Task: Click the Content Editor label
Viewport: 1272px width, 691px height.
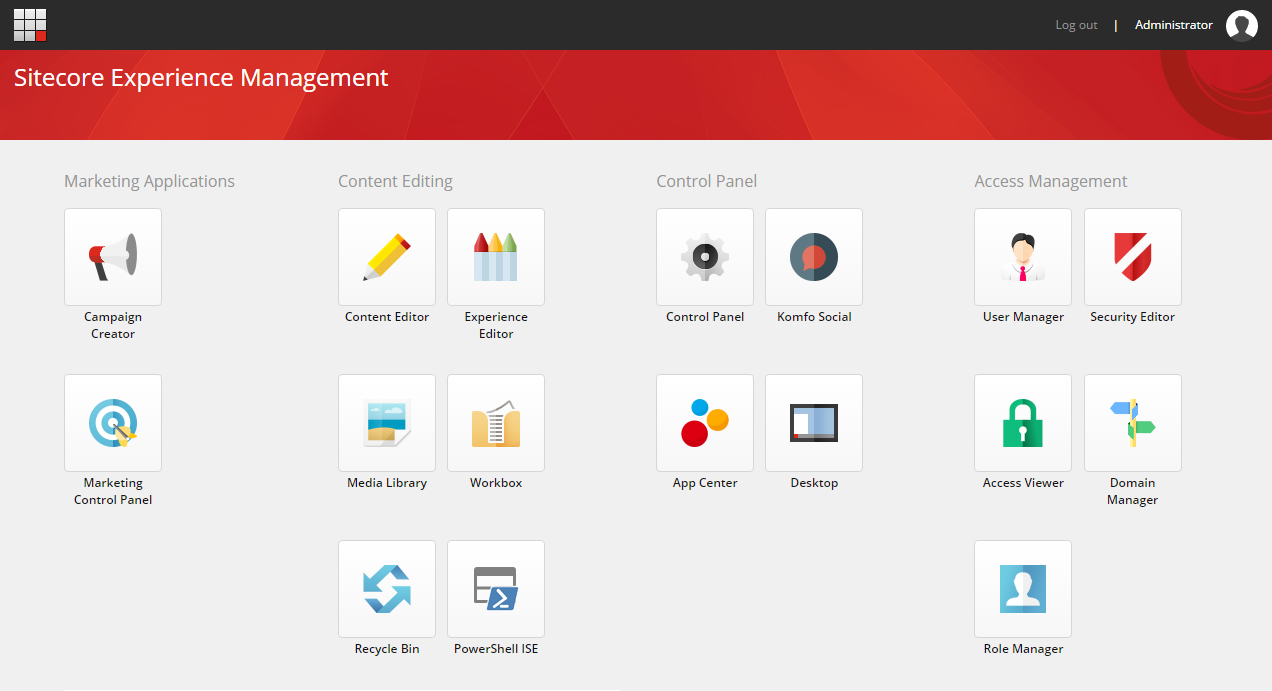Action: point(387,317)
